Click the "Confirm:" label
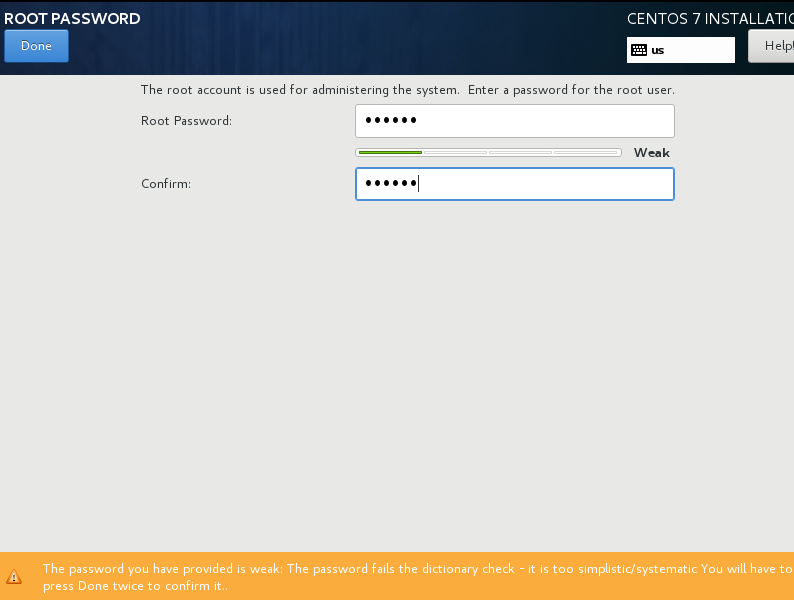794x600 pixels. [x=166, y=184]
